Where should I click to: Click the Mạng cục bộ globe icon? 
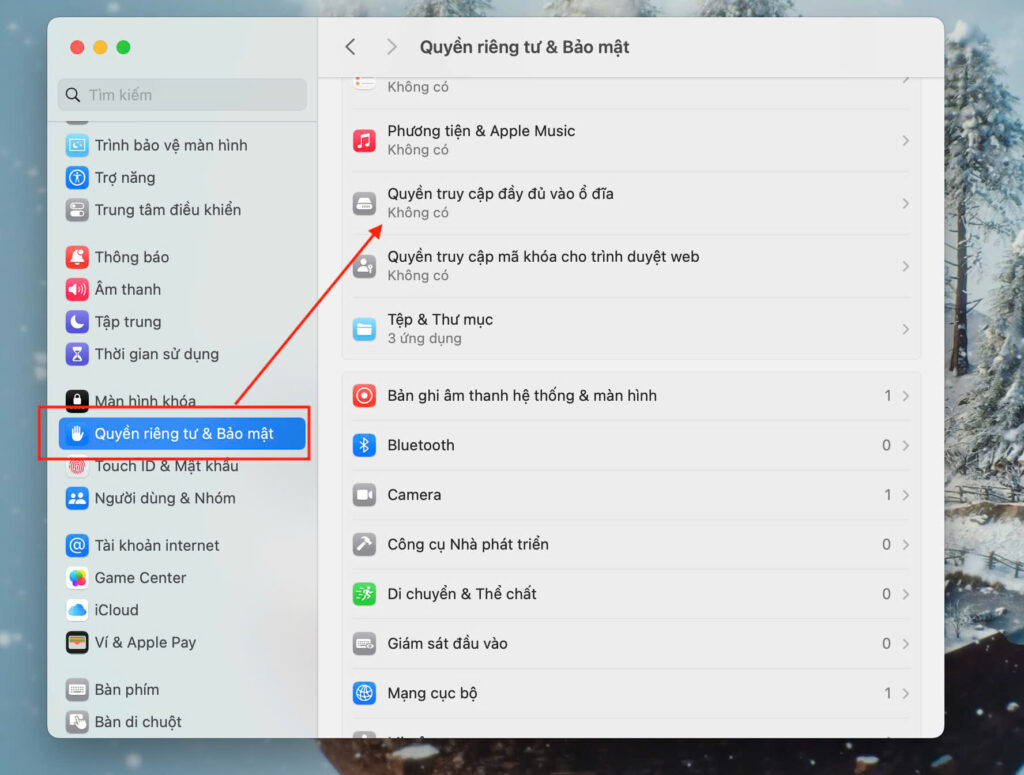[x=364, y=693]
